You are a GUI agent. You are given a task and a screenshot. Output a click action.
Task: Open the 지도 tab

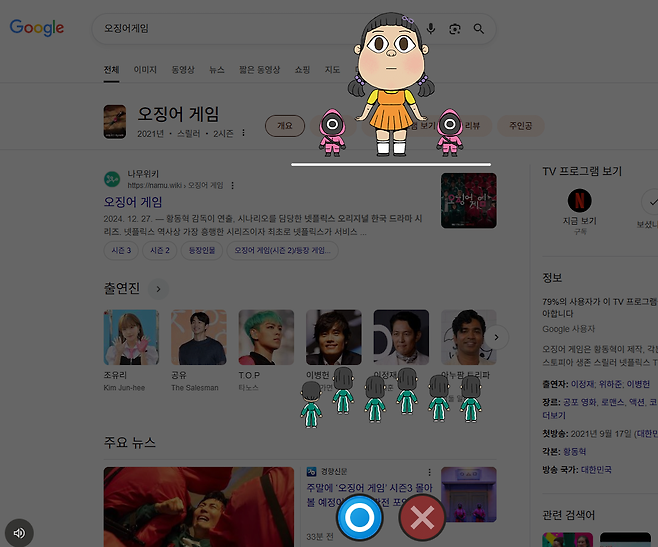pos(332,70)
